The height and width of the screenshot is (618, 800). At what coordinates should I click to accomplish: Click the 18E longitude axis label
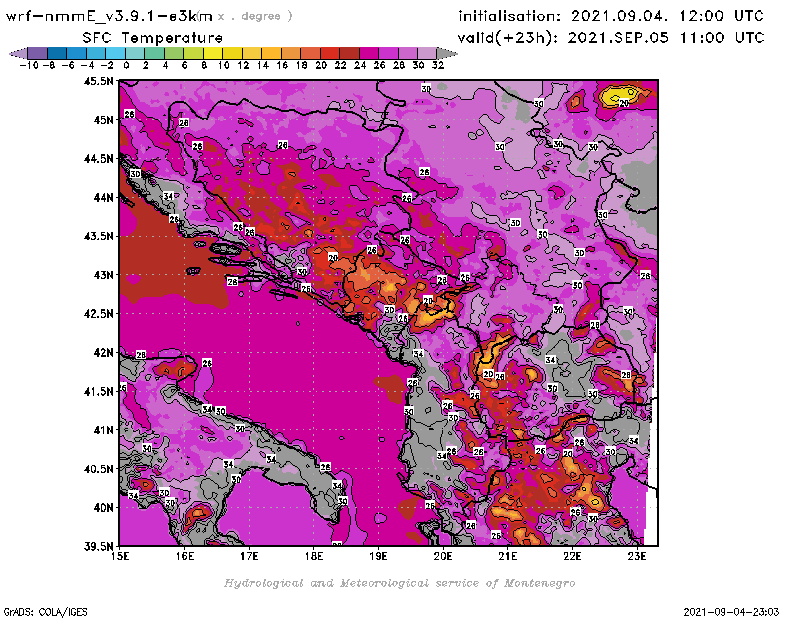pyautogui.click(x=314, y=556)
